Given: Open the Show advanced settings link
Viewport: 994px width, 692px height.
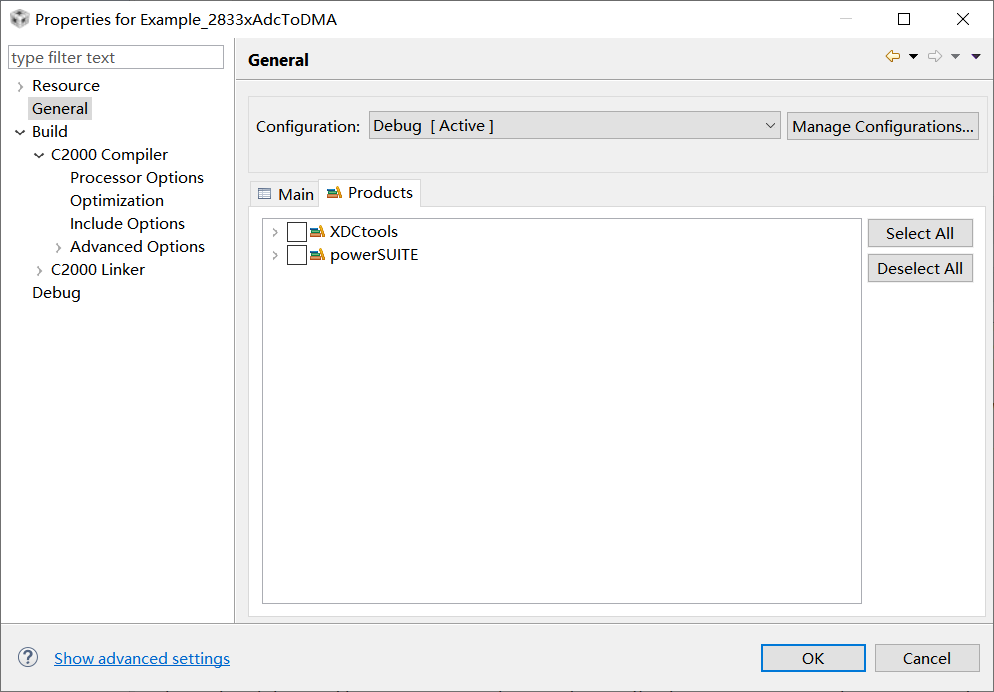Looking at the screenshot, I should pyautogui.click(x=141, y=658).
